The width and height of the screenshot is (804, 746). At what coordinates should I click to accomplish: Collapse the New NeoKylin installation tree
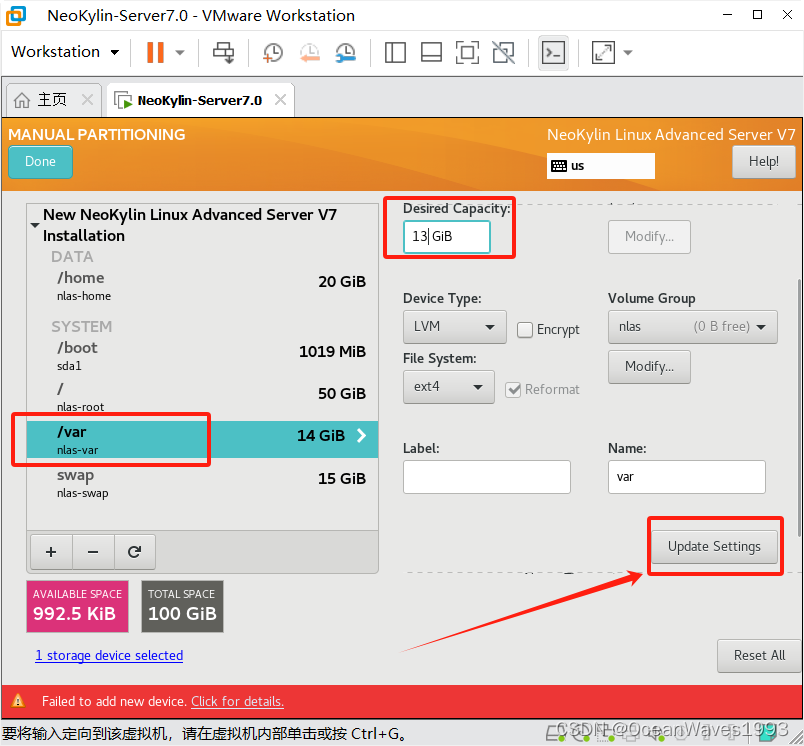click(35, 225)
